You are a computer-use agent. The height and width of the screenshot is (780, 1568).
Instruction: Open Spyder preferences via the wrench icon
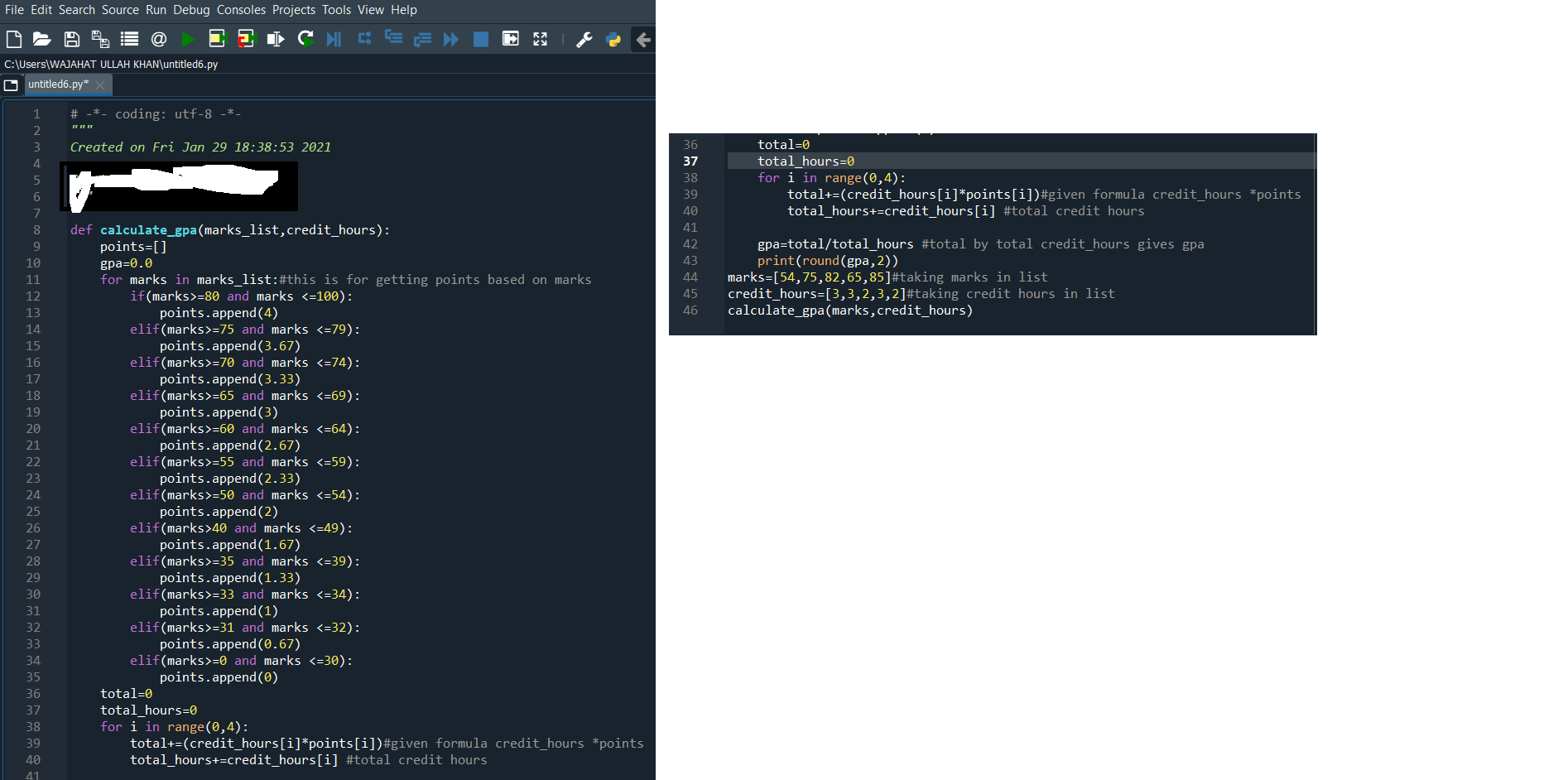tap(585, 39)
